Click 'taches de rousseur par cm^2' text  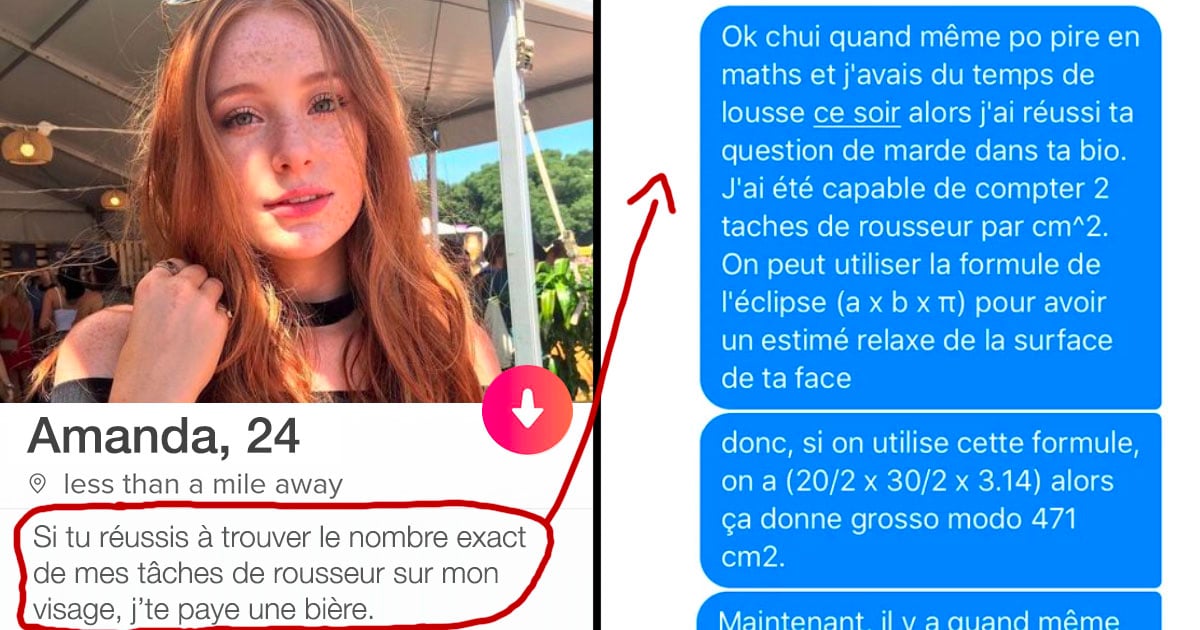click(911, 227)
